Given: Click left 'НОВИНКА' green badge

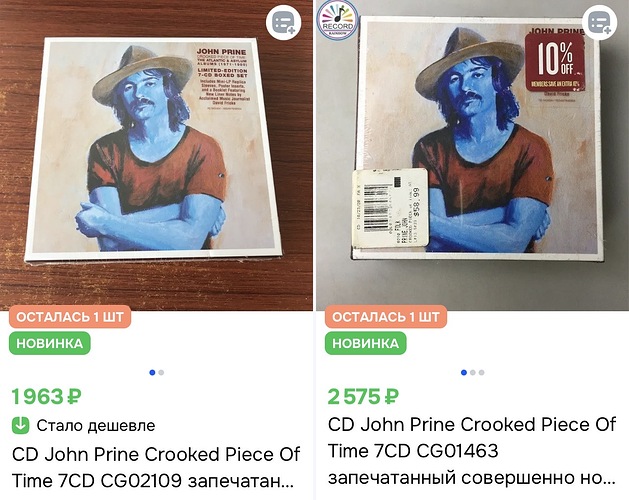Looking at the screenshot, I should (50, 343).
